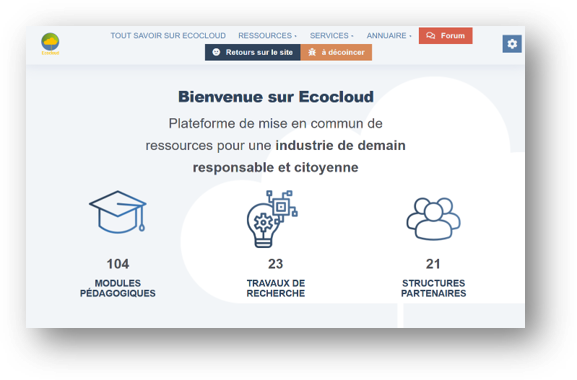This screenshot has height=380, width=577.
Task: Open the TRAVAUX DE RECHERCHE link
Action: pyautogui.click(x=276, y=288)
